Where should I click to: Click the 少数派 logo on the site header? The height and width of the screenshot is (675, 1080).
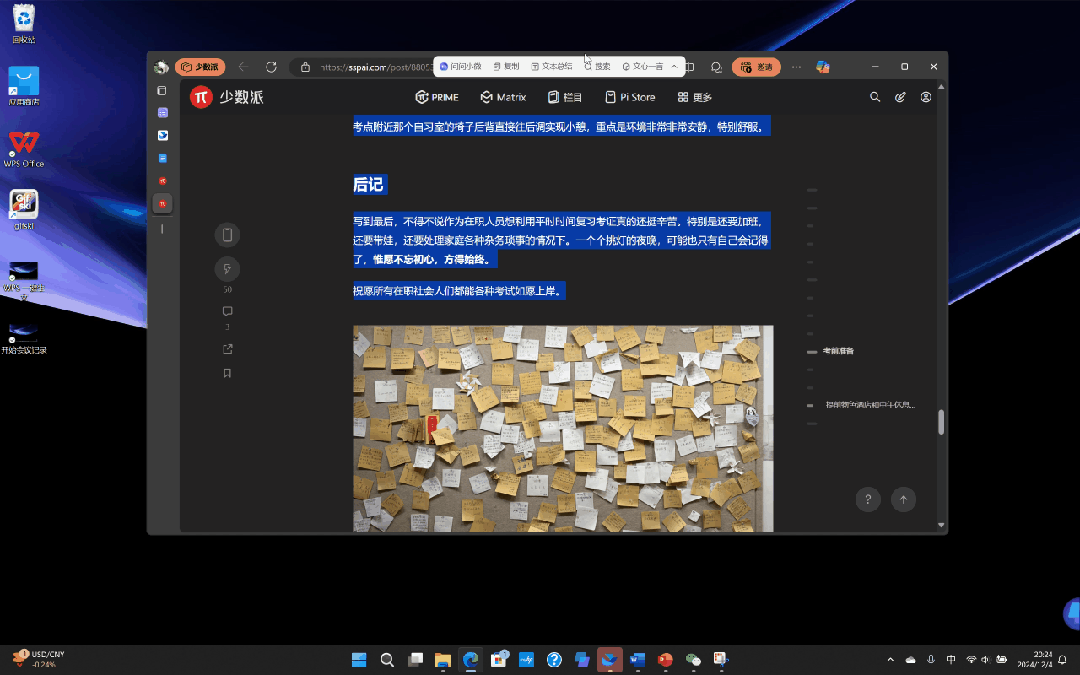[227, 97]
